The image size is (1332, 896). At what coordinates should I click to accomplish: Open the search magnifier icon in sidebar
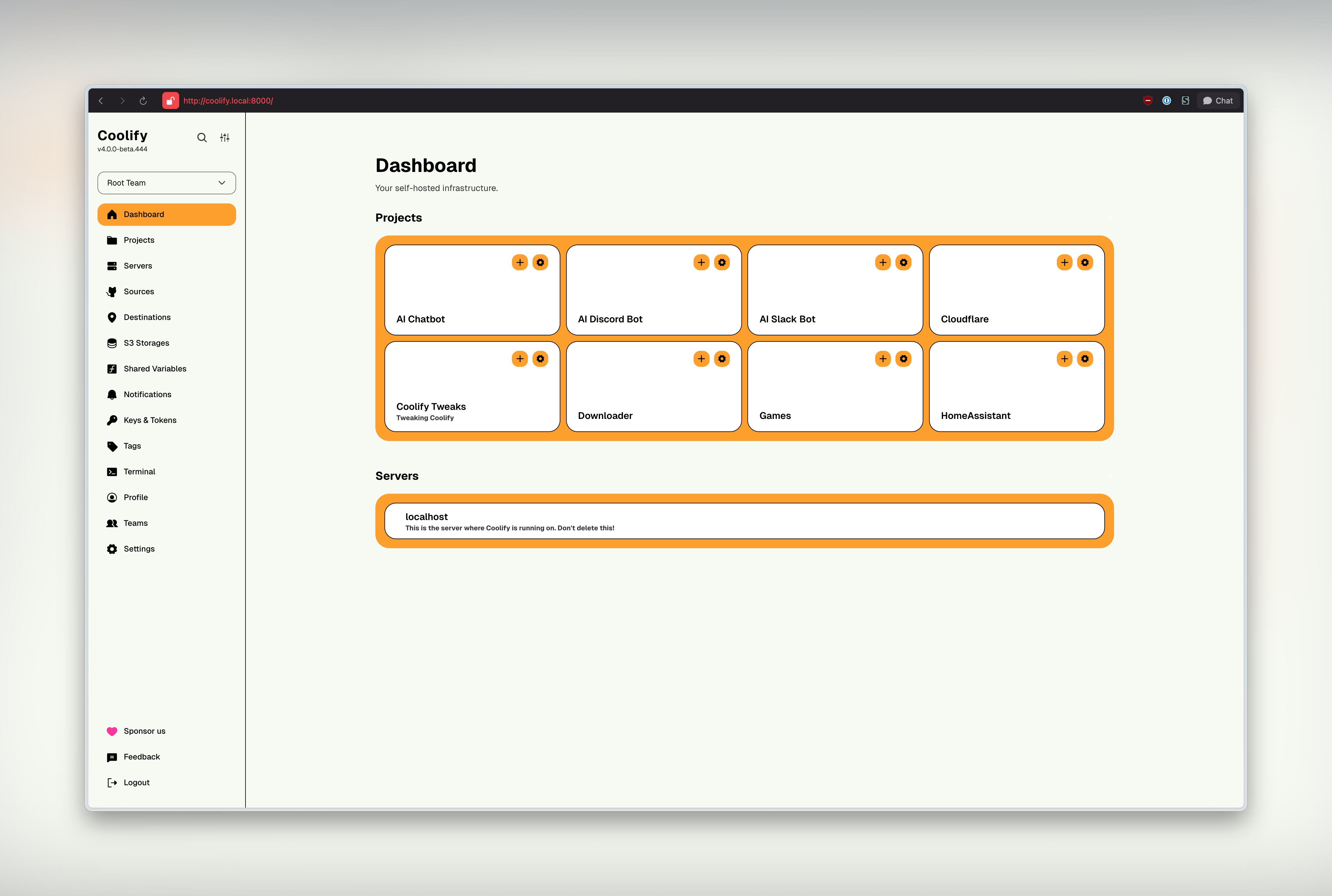coord(202,138)
